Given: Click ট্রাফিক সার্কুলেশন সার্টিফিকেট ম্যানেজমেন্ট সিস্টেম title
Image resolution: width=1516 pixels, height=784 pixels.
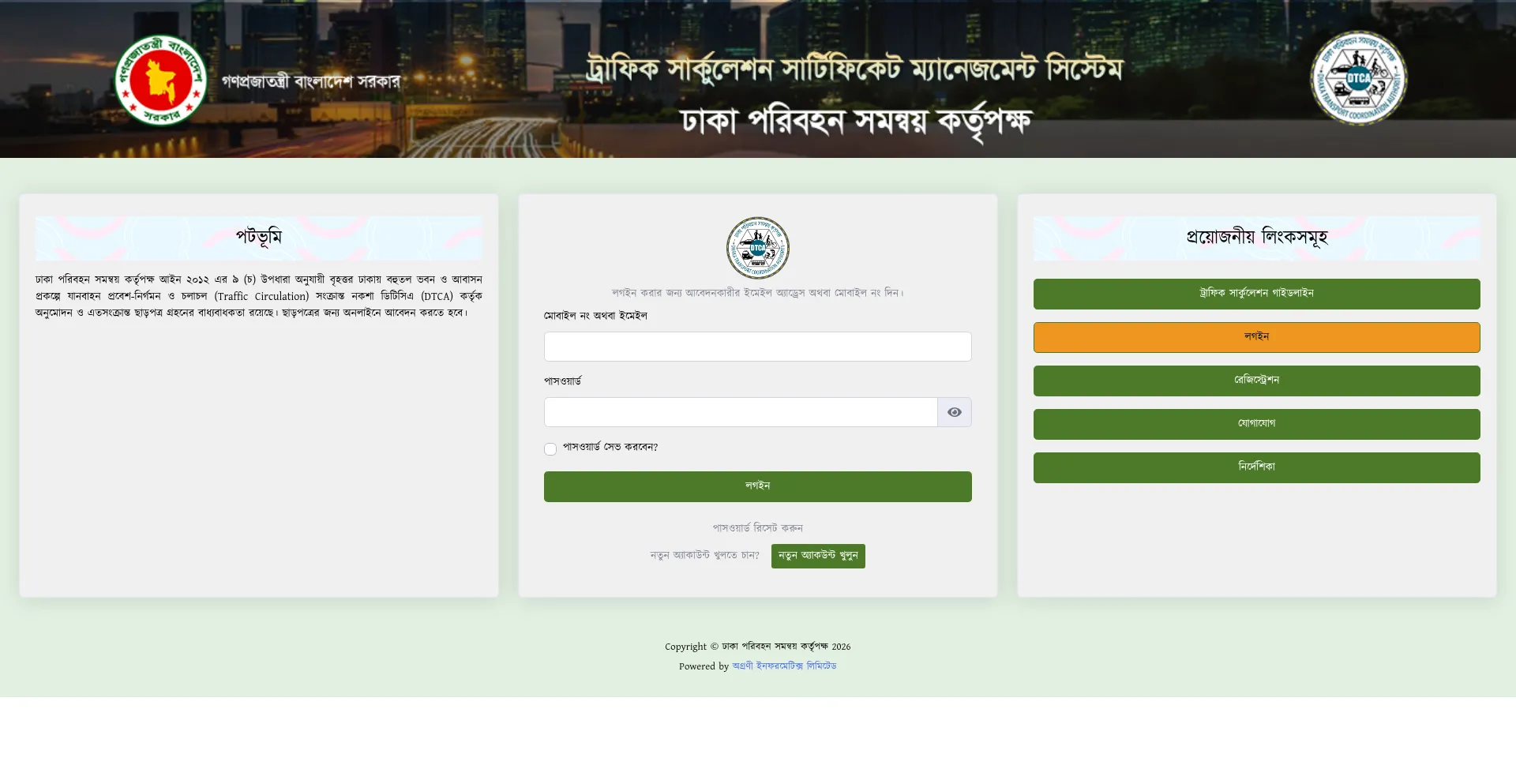Looking at the screenshot, I should coord(854,69).
